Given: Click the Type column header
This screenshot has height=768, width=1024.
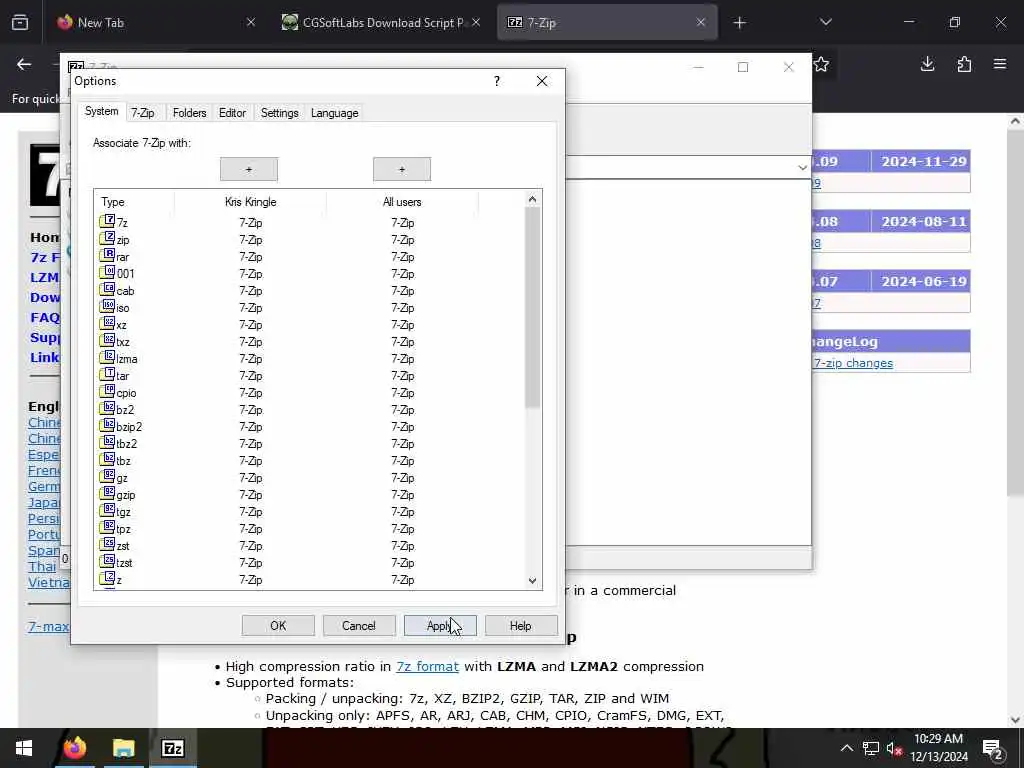Looking at the screenshot, I should click(x=134, y=202).
